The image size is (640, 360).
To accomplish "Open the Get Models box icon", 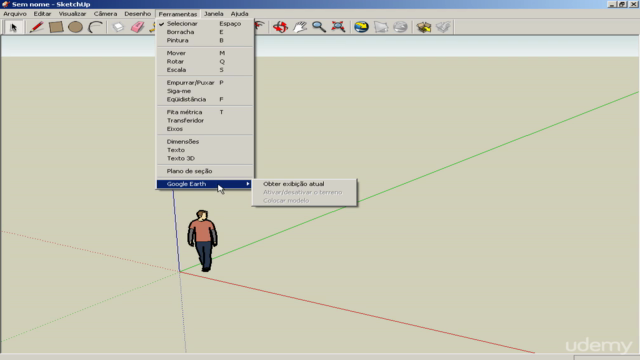I will tap(424, 27).
